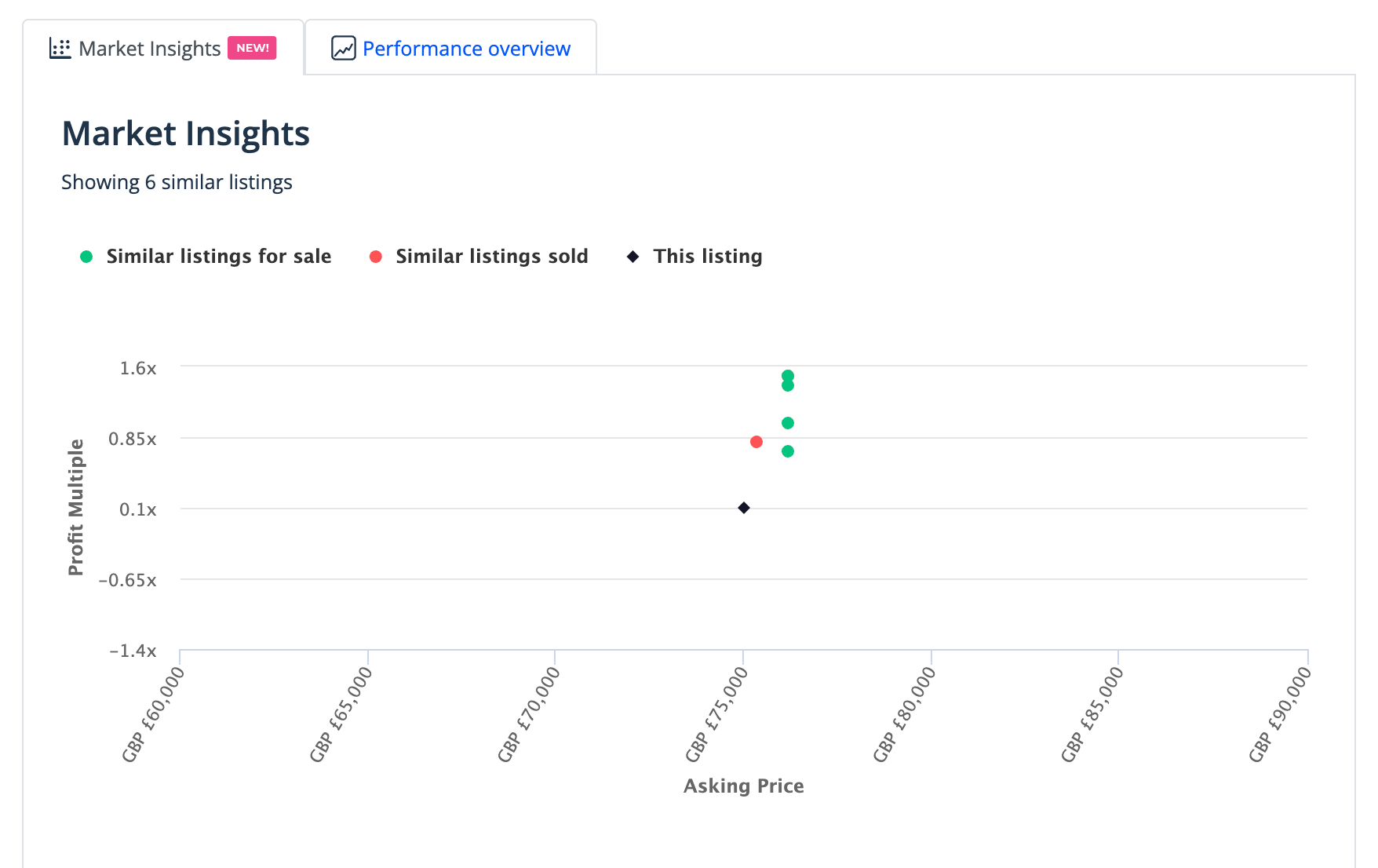Toggle This listing legend entry

(x=694, y=257)
